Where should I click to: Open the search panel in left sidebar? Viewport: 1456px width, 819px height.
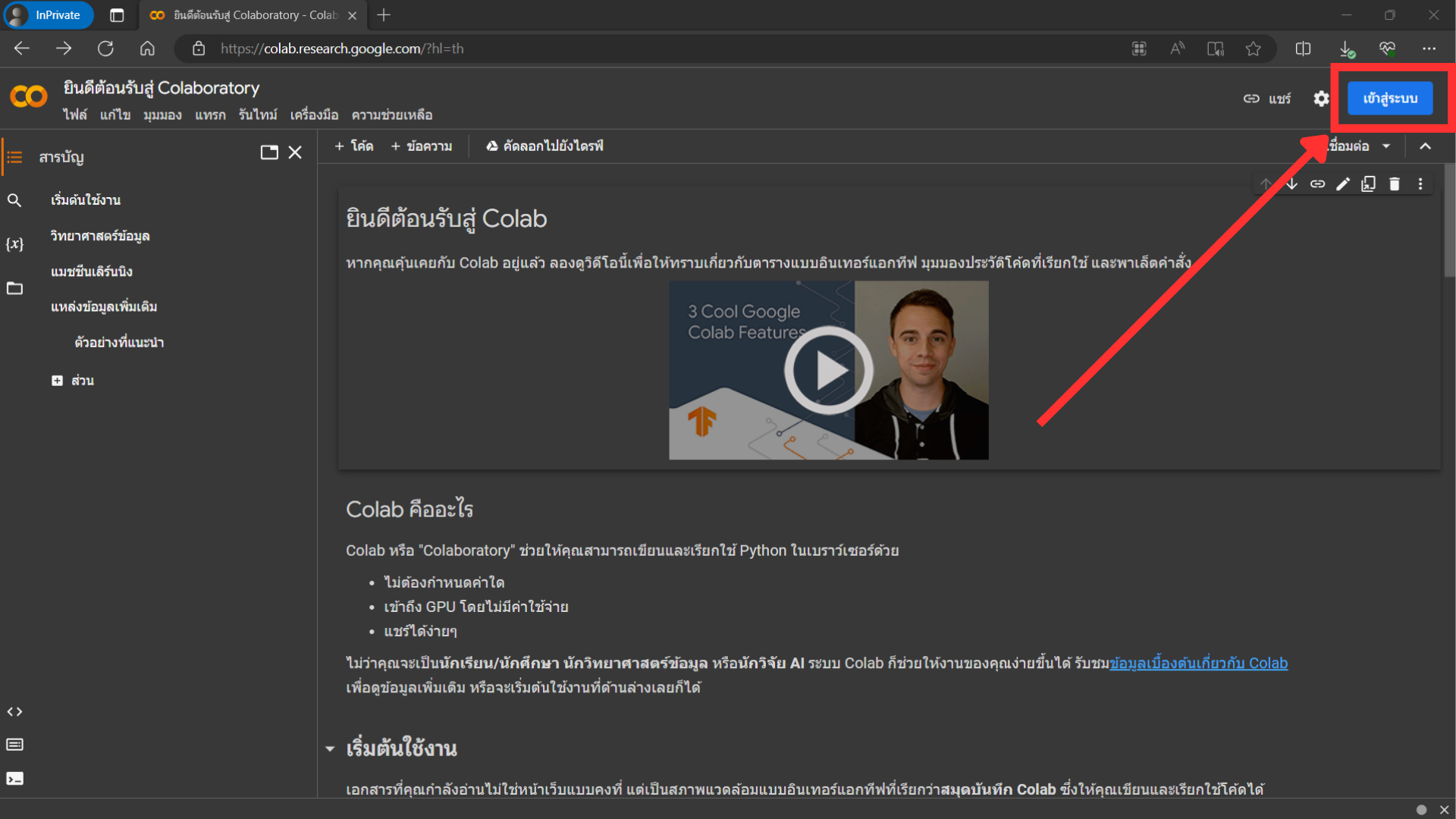click(14, 200)
